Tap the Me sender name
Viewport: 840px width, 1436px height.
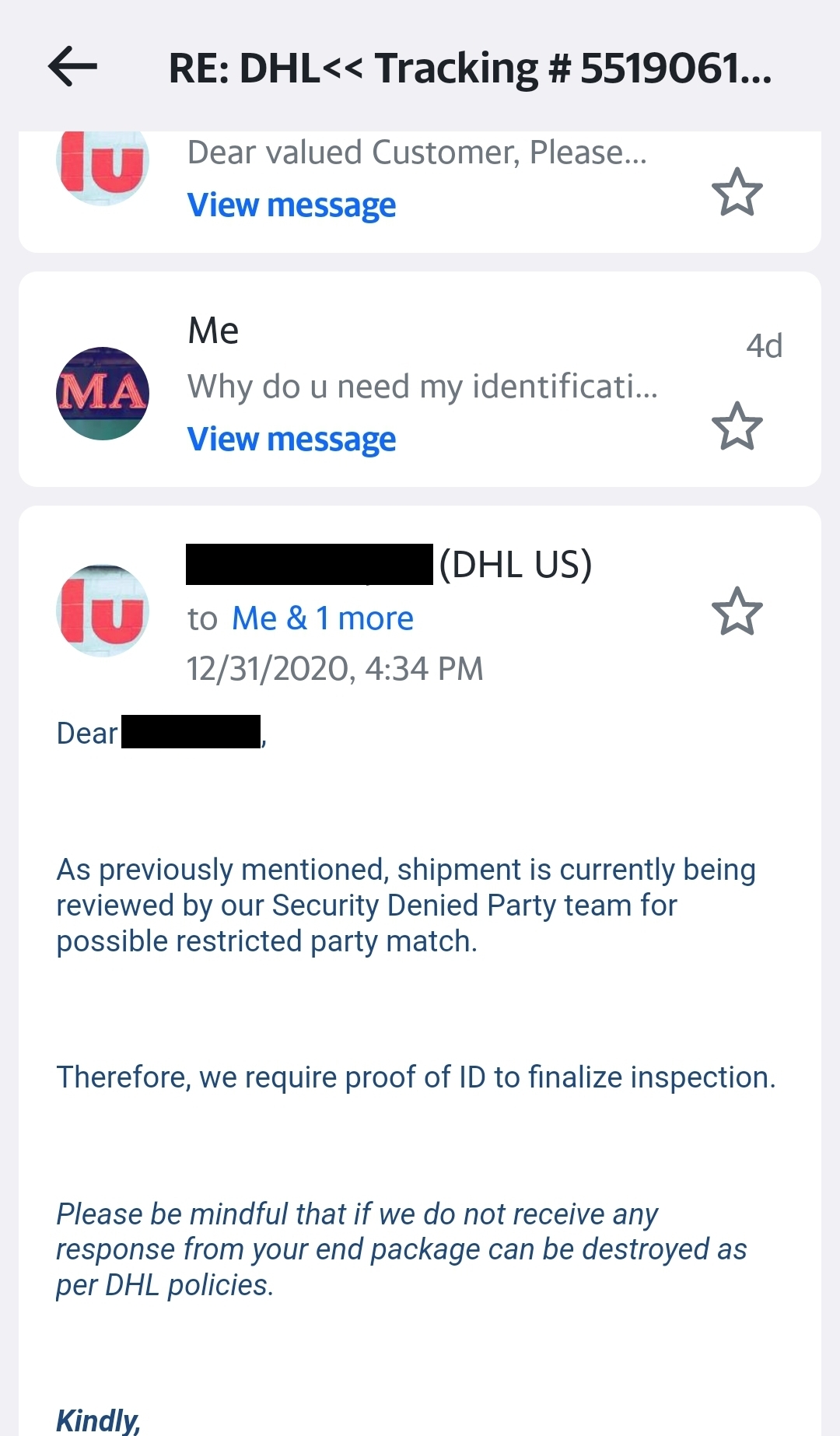(x=213, y=331)
